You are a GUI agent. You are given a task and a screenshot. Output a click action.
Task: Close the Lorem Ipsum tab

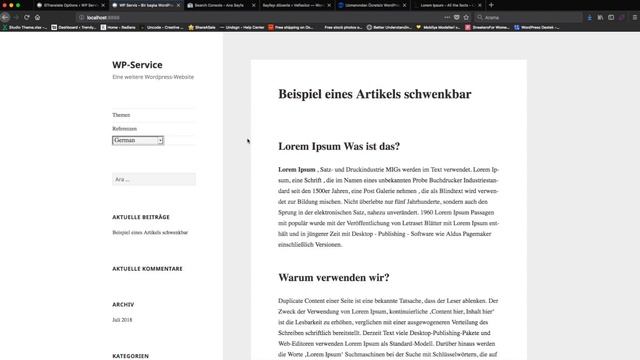[480, 5]
